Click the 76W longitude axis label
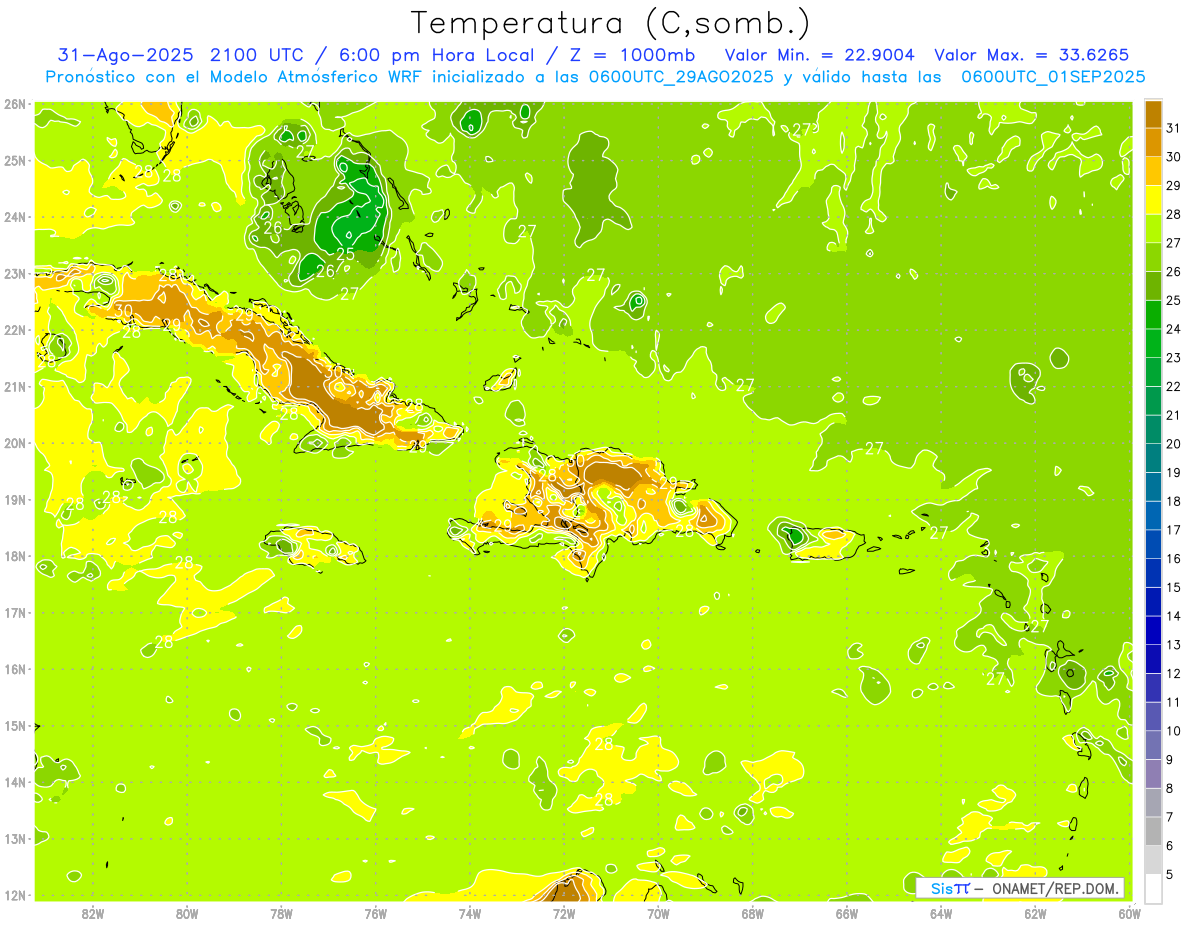This screenshot has width=1200, height=927. (375, 913)
